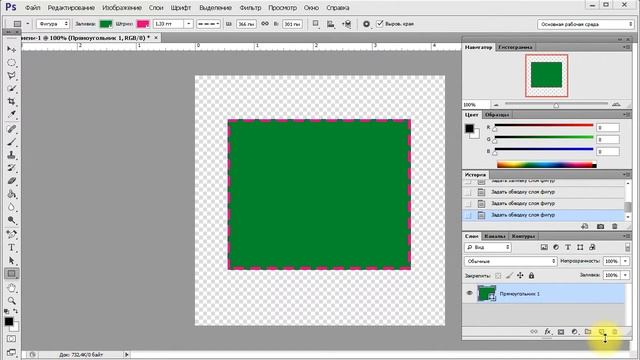Image resolution: width=640 pixels, height=360 pixels.
Task: Select the Crop tool
Action: click(x=11, y=101)
